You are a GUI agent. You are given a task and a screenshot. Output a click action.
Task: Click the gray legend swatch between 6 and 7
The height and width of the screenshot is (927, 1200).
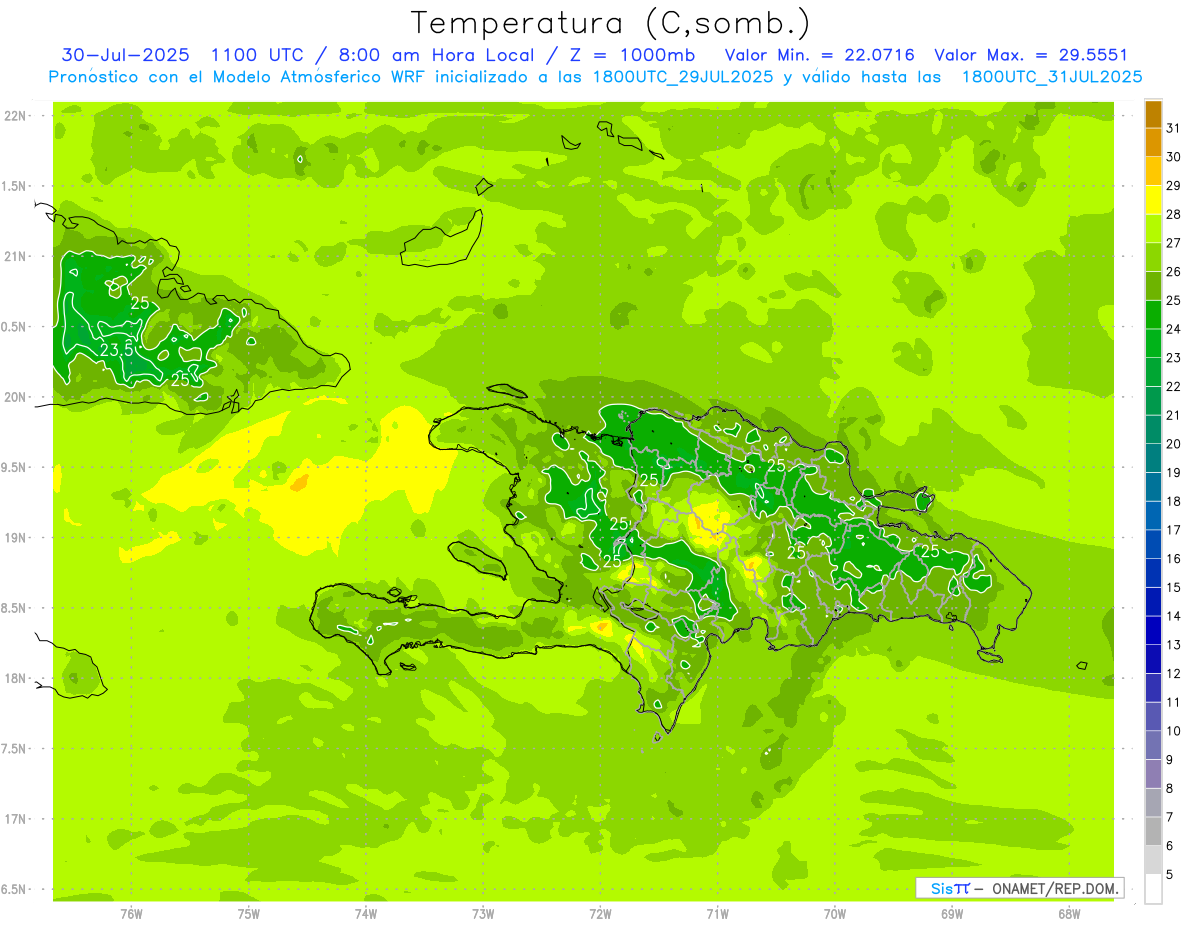[1153, 832]
